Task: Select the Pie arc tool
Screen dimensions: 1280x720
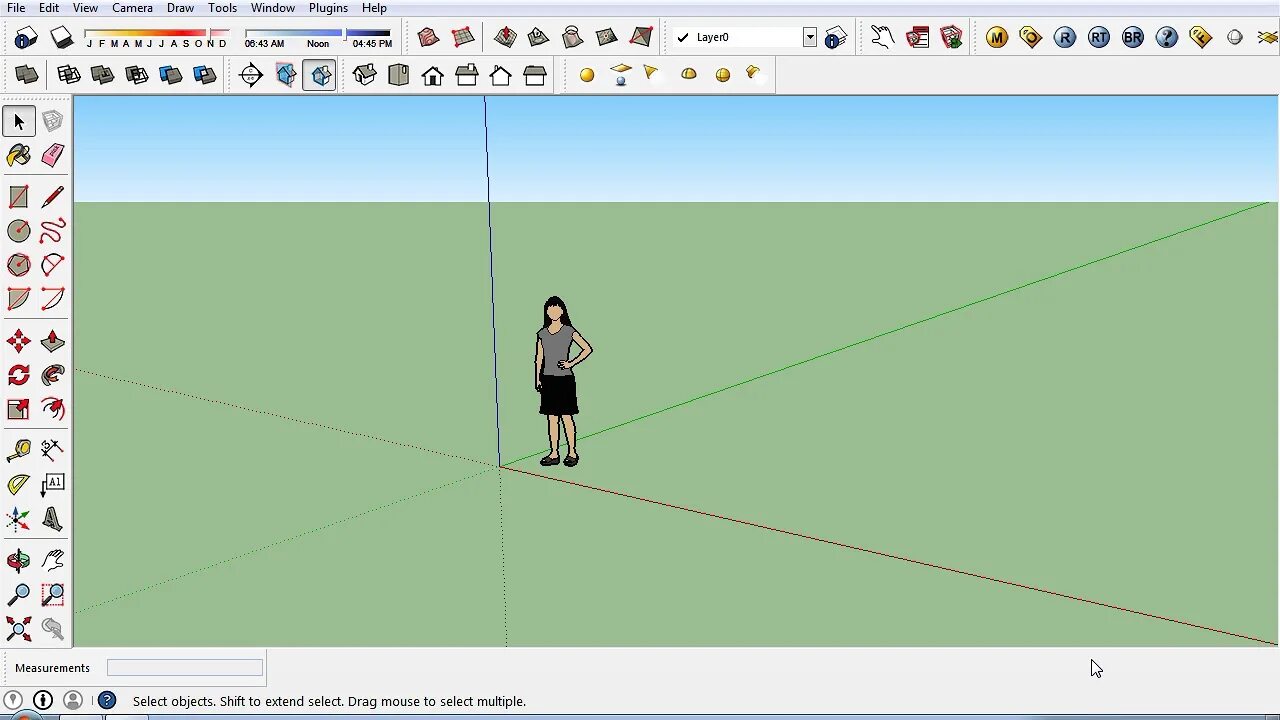Action: click(19, 299)
